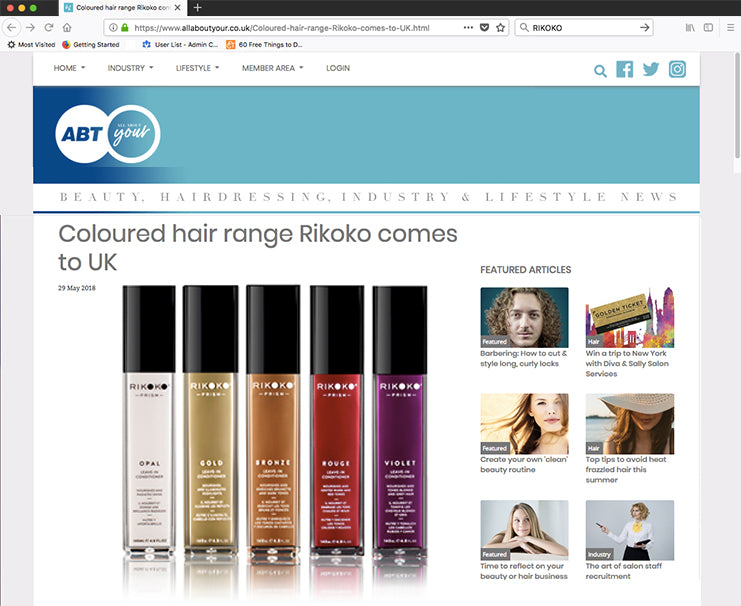Screen dimensions: 741x606
Task: Open Barbering long curly locks article link
Action: coord(524,358)
